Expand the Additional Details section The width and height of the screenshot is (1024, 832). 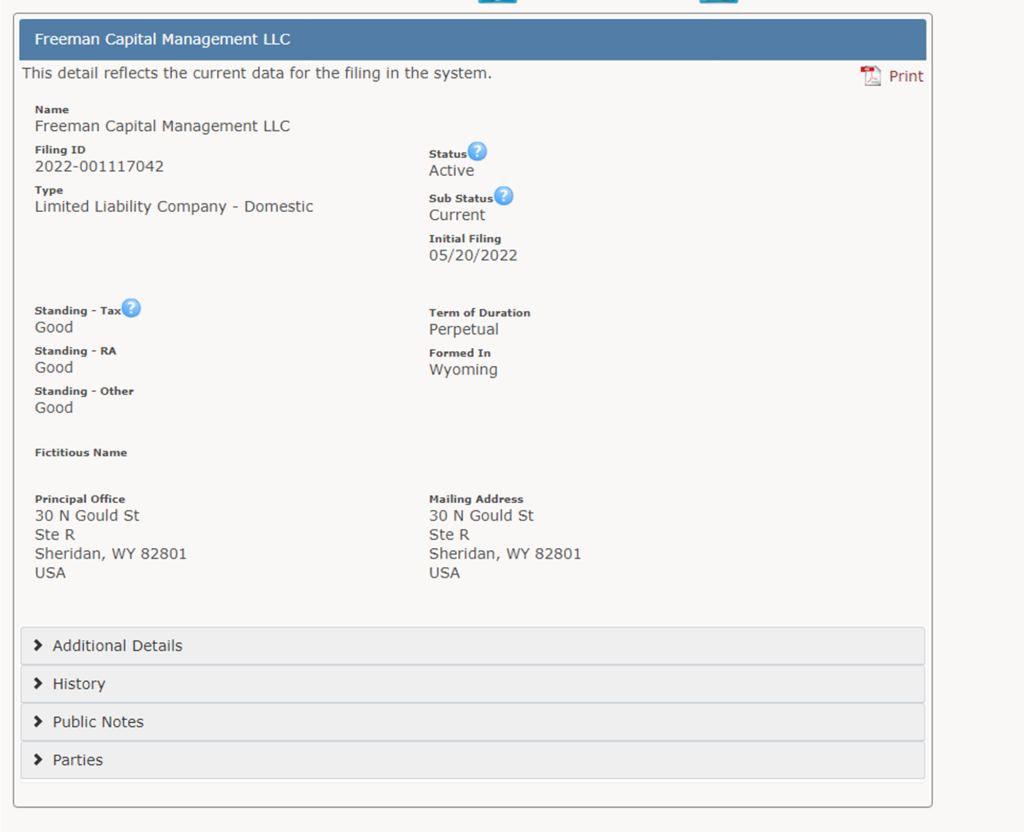tap(118, 646)
